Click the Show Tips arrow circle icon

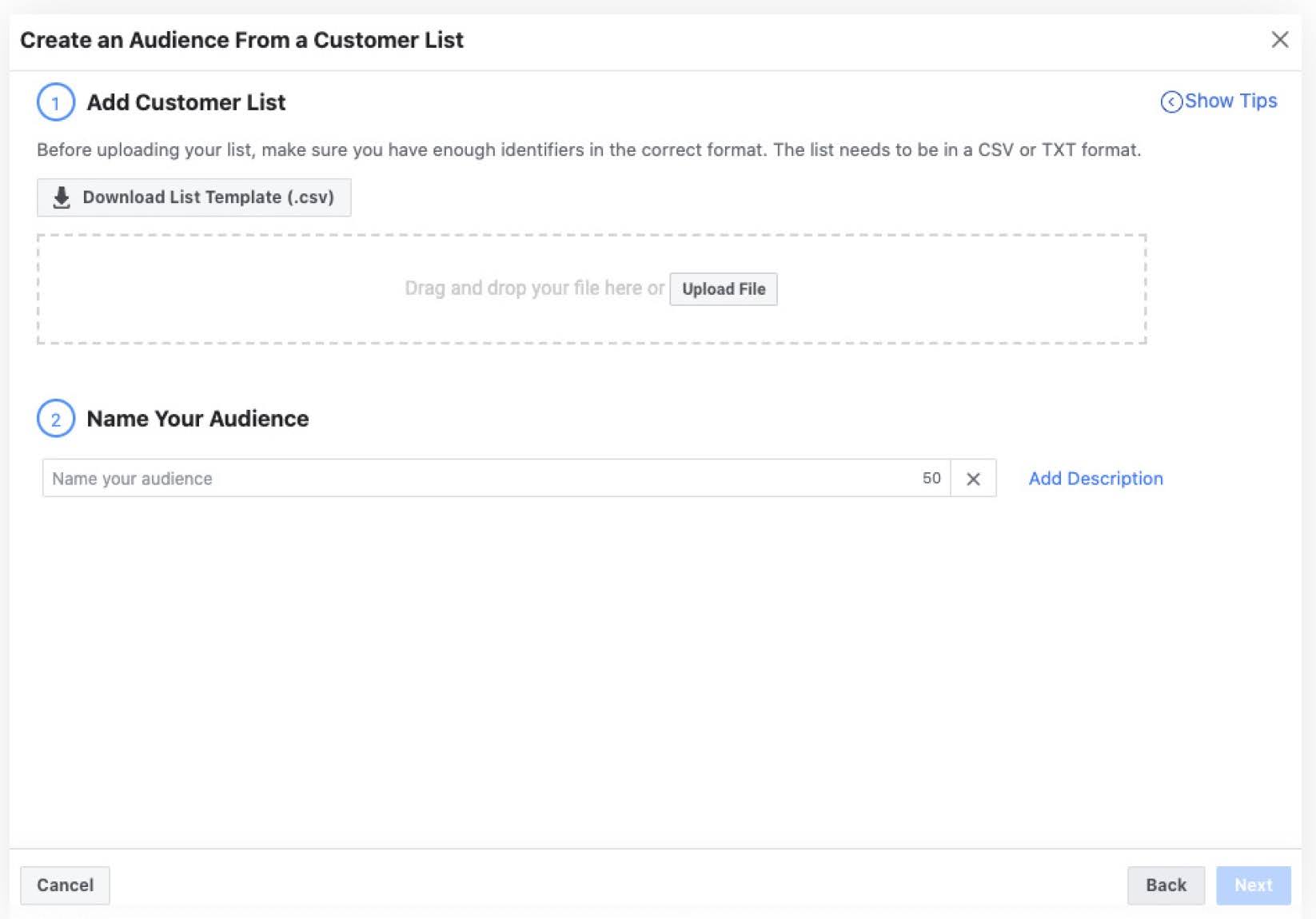coord(1170,102)
